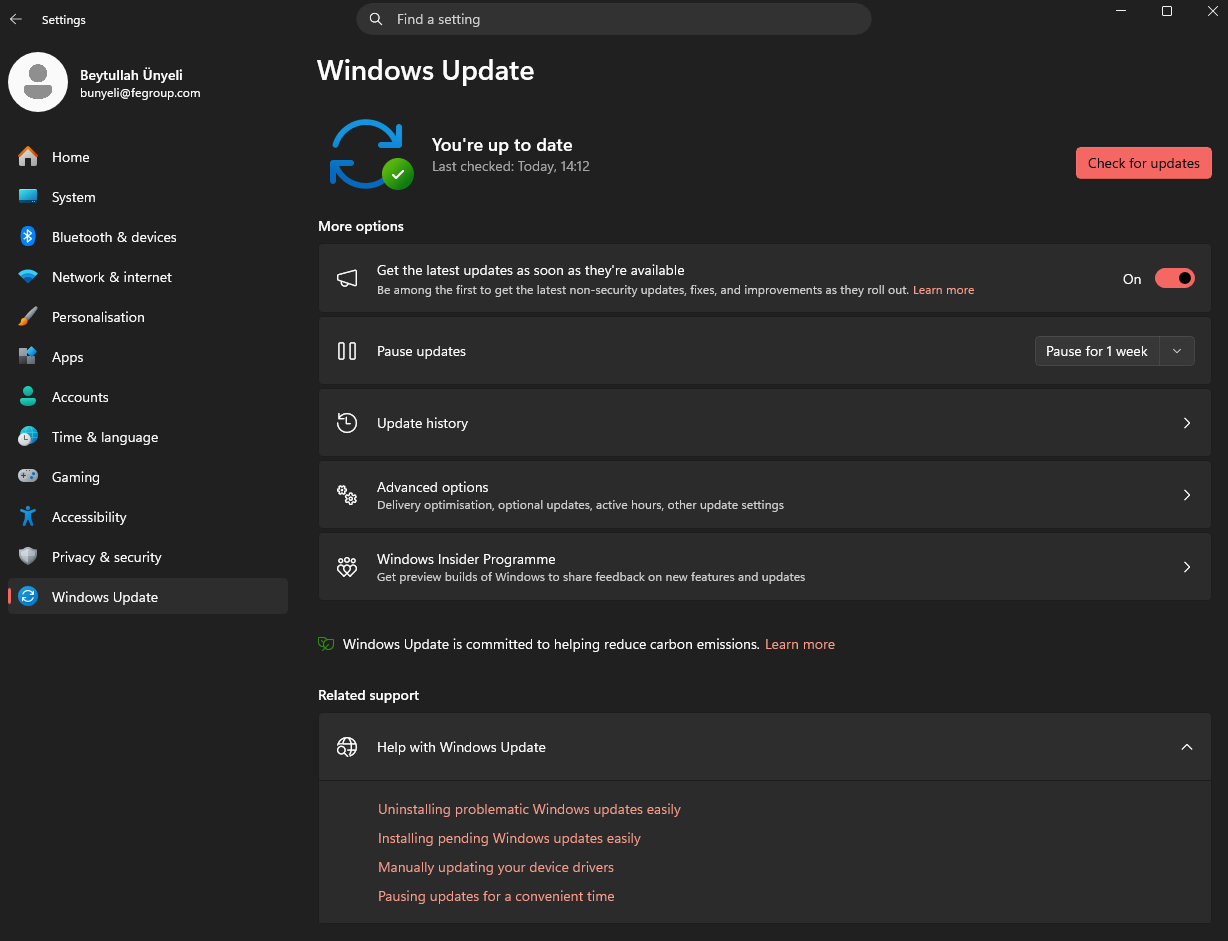This screenshot has width=1228, height=941.
Task: Click the Advanced options gears icon
Action: pyautogui.click(x=347, y=495)
